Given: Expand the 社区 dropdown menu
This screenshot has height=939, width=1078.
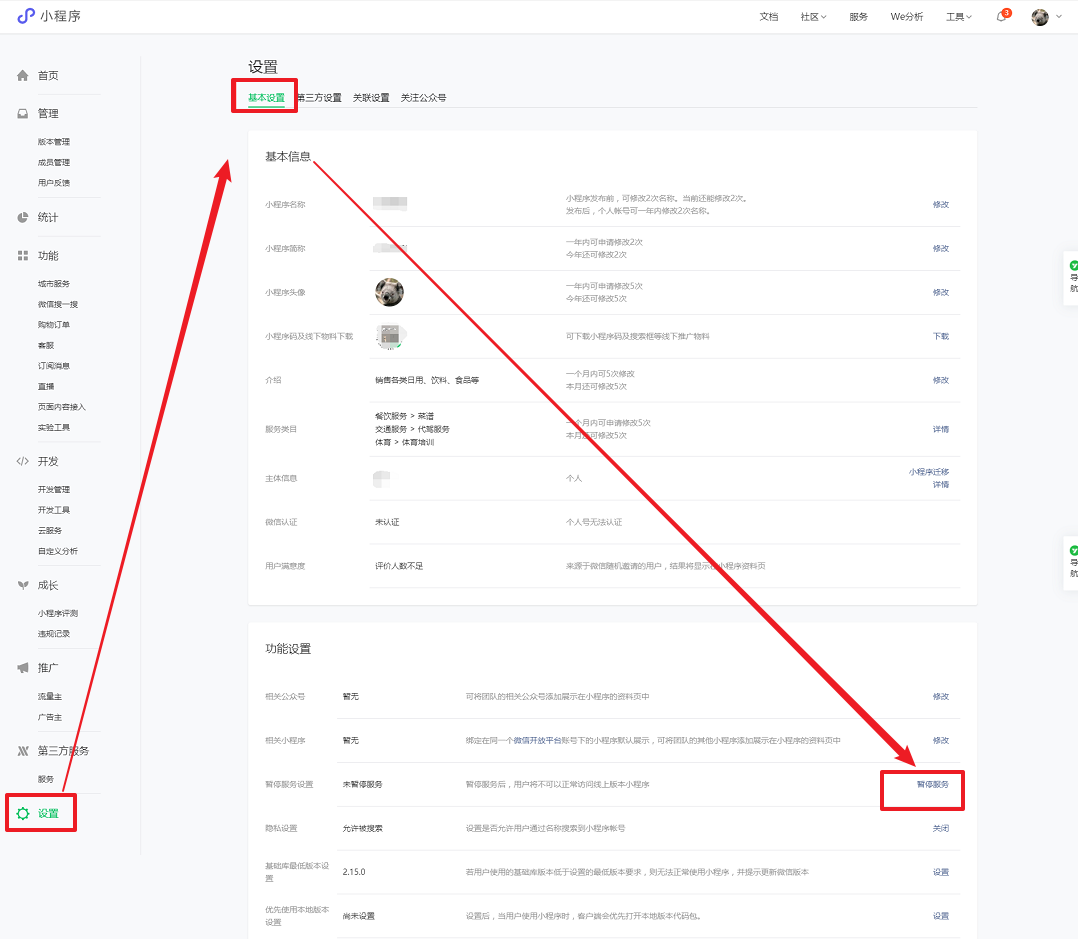Looking at the screenshot, I should [x=813, y=17].
